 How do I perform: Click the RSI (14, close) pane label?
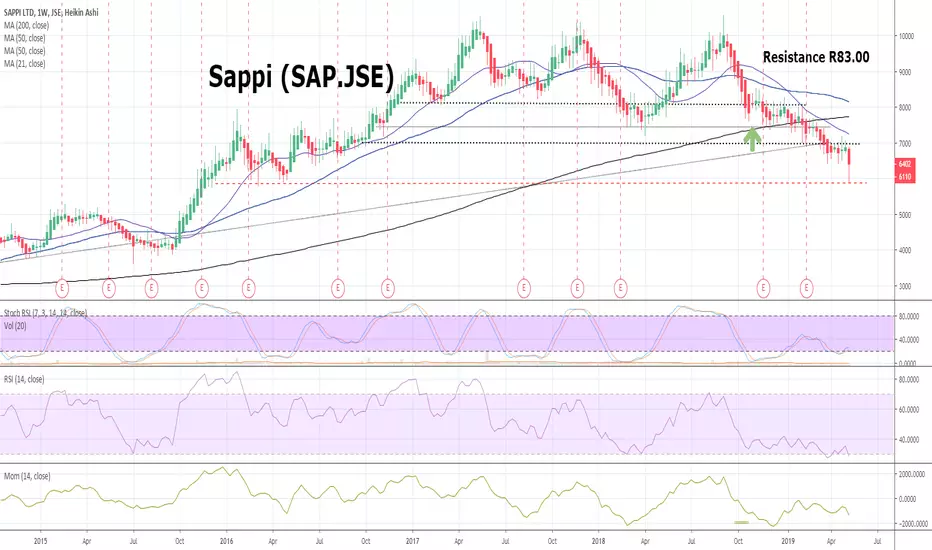pyautogui.click(x=24, y=379)
